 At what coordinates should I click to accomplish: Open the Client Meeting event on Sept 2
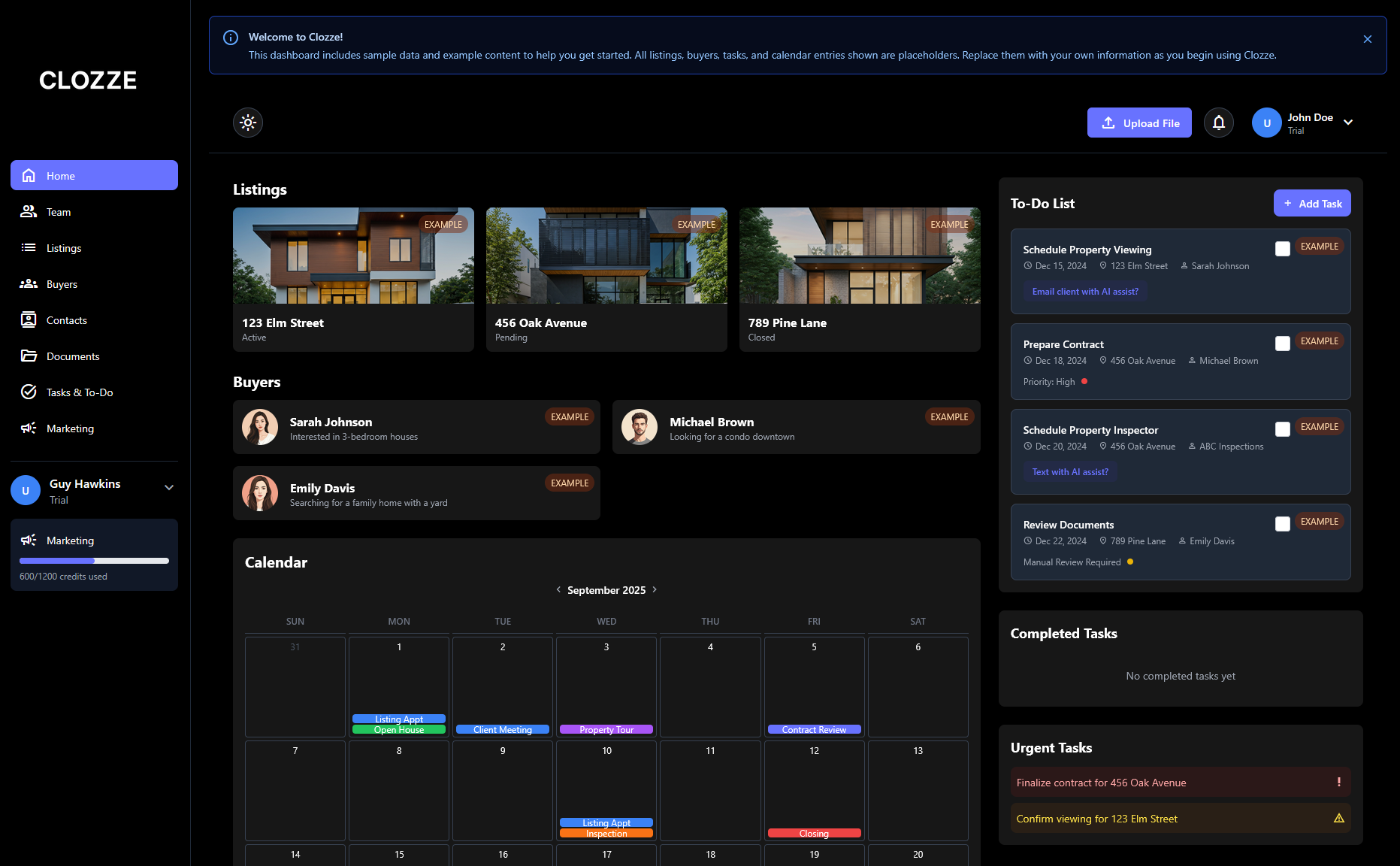[503, 730]
